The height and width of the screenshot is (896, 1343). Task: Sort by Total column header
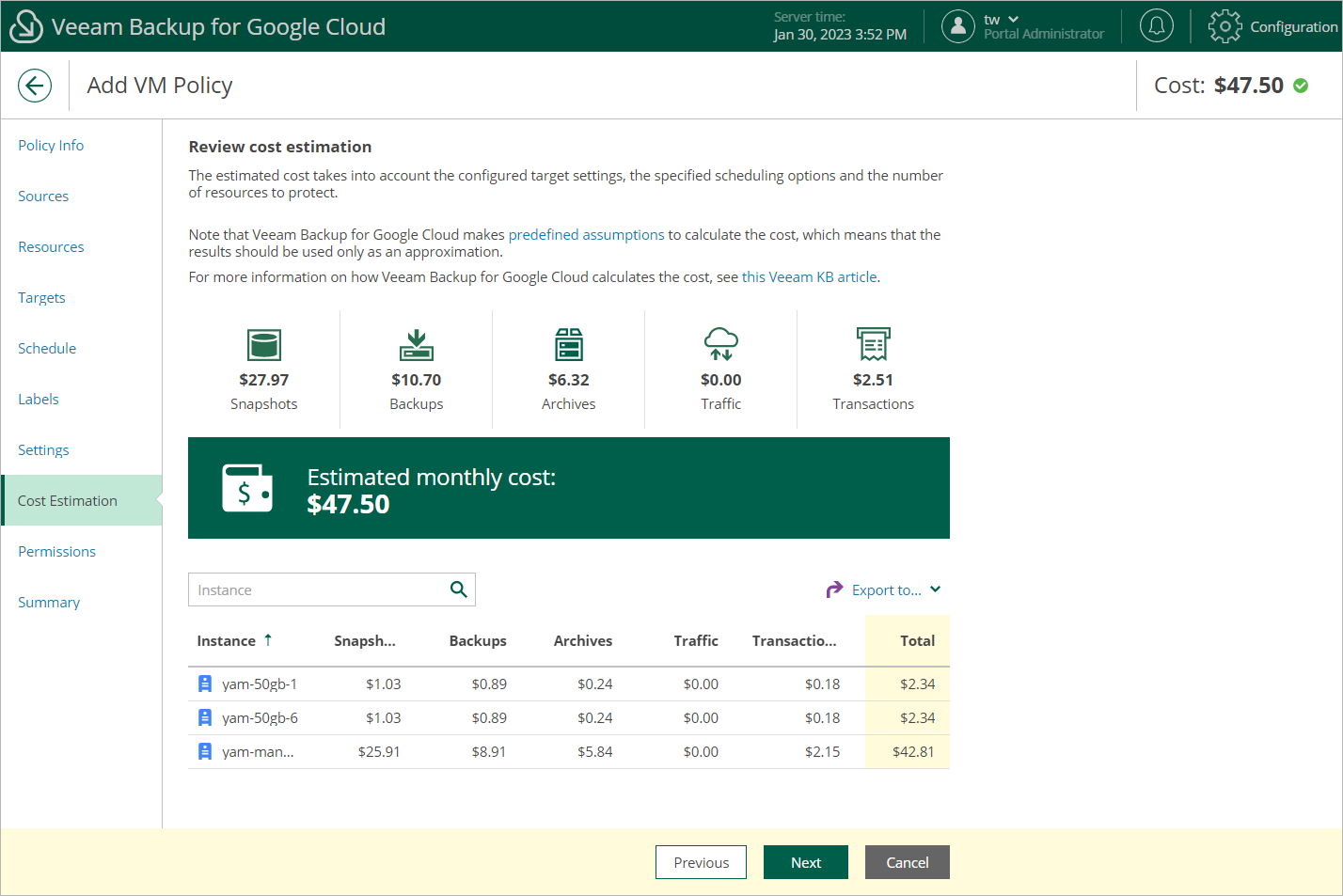(x=917, y=640)
